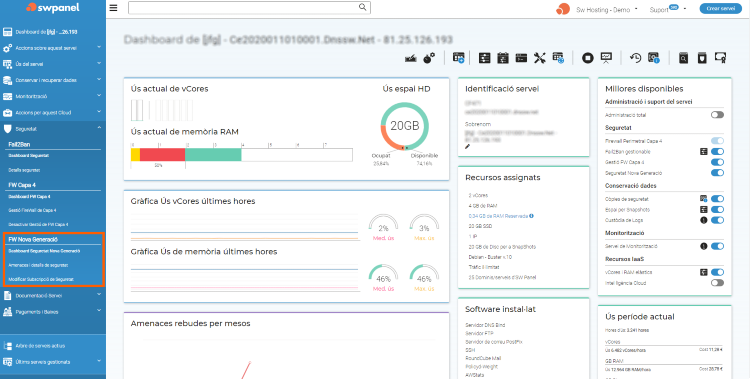Enable the Administració total toggle
The height and width of the screenshot is (379, 750).
click(717, 115)
